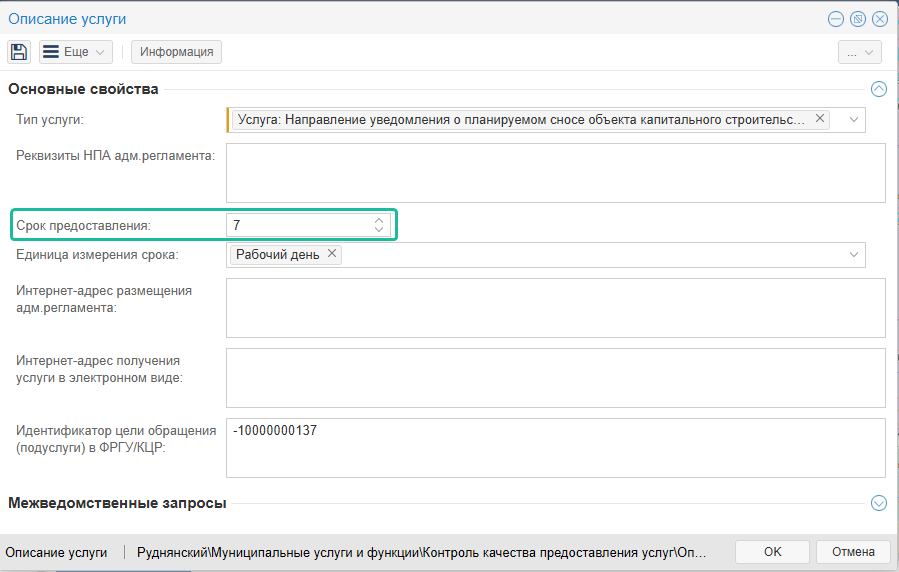
Task: Open the Единица измерения срока dropdown
Action: (854, 255)
